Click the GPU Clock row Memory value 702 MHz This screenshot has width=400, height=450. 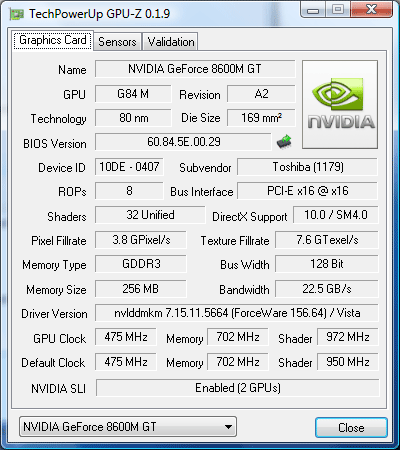point(238,337)
